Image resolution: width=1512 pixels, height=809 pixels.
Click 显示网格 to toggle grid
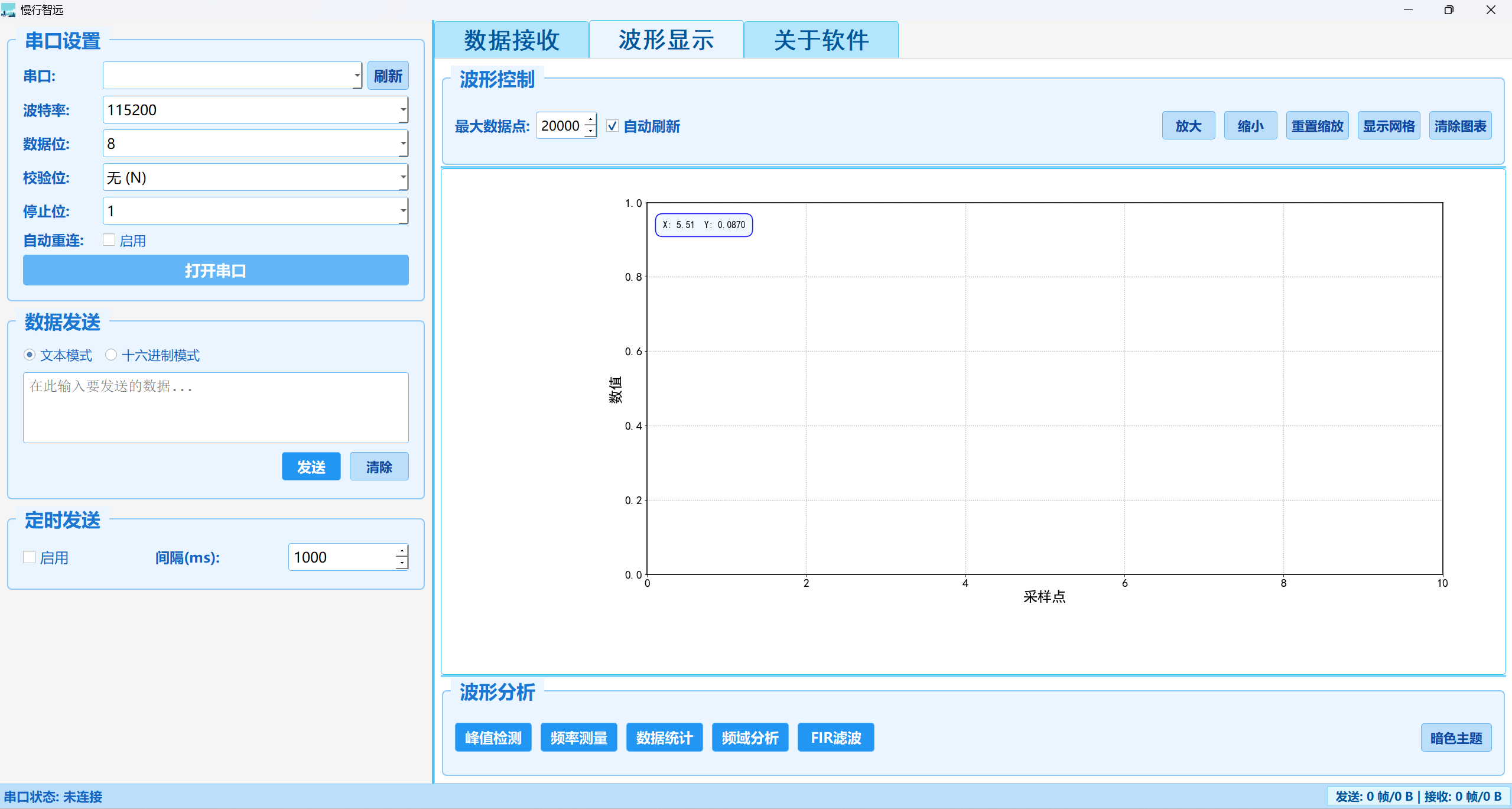point(1389,126)
